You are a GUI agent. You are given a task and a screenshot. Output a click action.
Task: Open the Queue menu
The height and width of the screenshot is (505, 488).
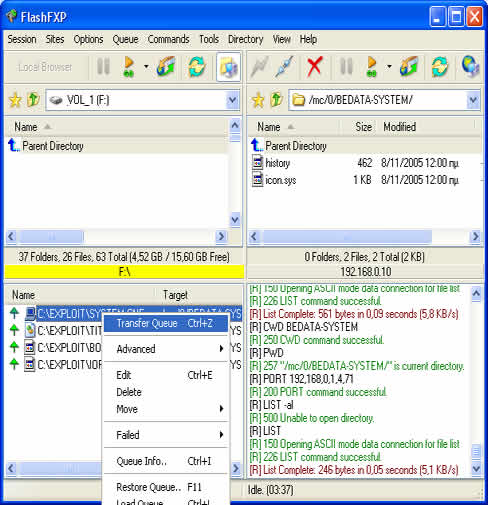coord(125,39)
